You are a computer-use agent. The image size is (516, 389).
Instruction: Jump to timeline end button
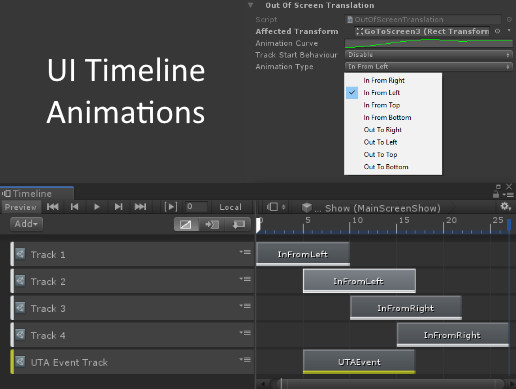[x=140, y=207]
